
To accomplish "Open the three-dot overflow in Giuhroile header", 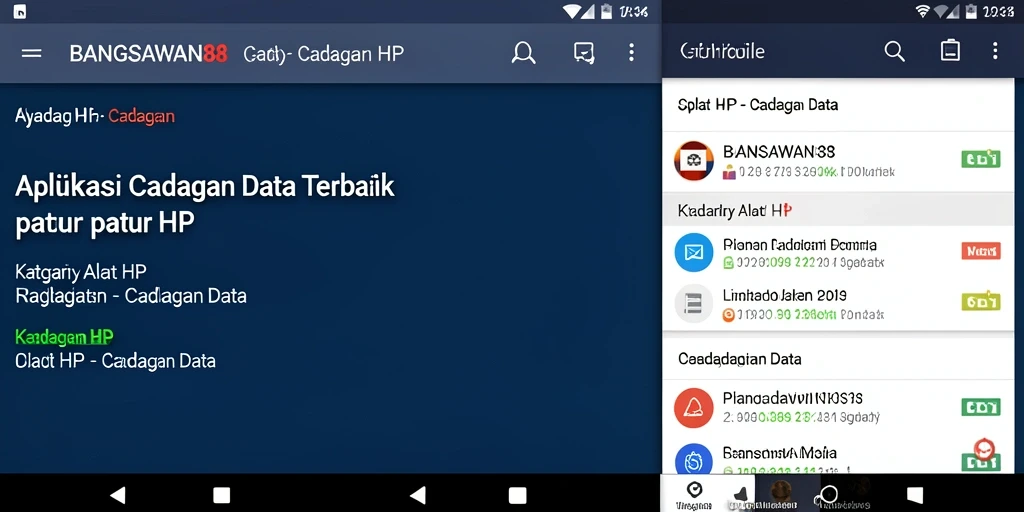I will click(995, 51).
